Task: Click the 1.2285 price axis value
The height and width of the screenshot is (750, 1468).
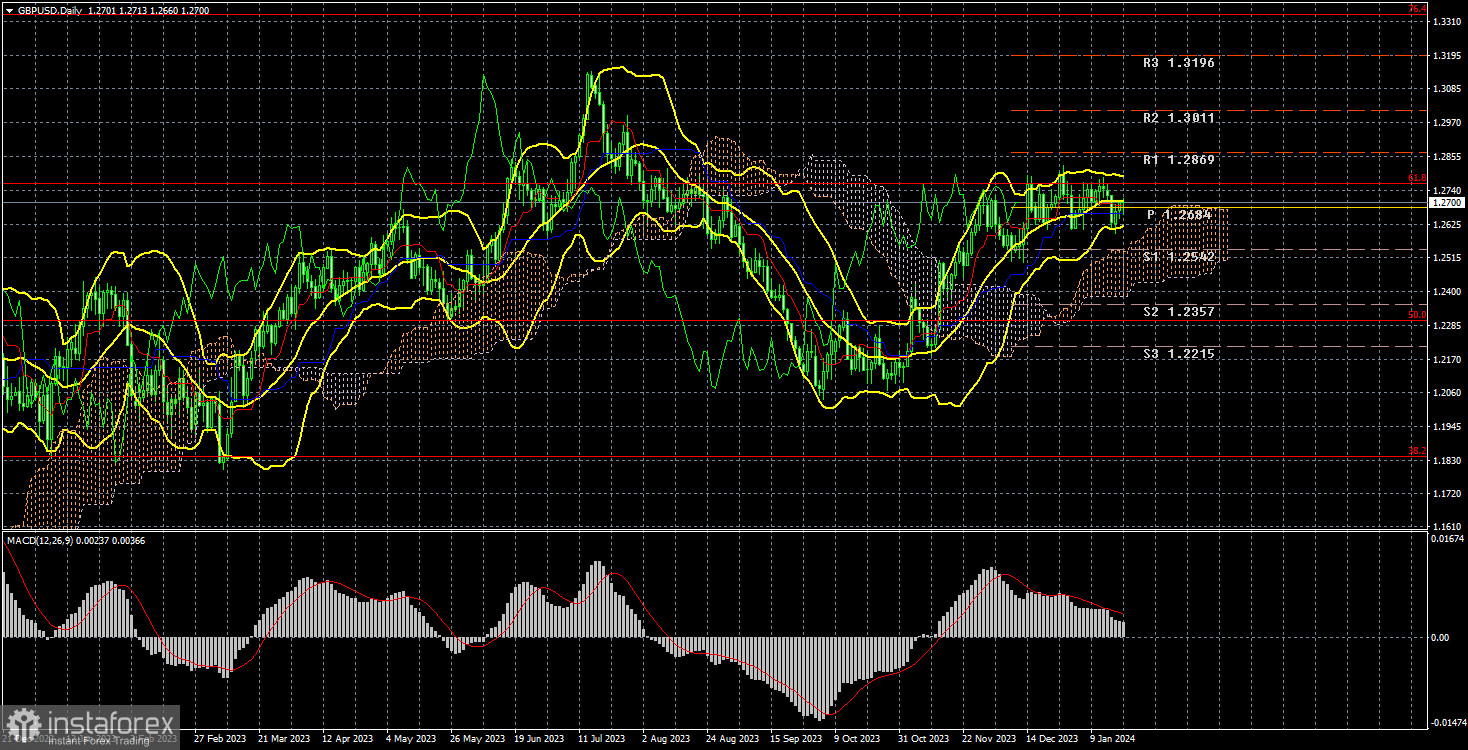Action: [1447, 325]
